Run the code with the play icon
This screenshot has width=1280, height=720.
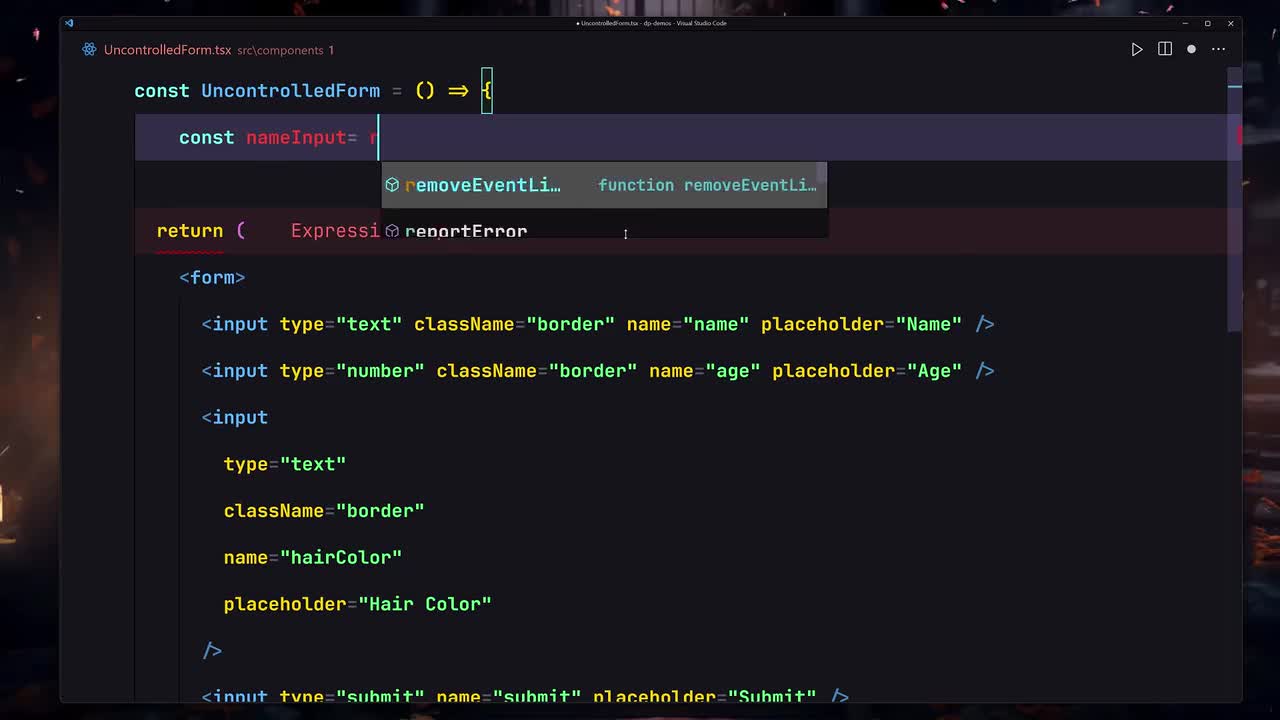(x=1137, y=49)
